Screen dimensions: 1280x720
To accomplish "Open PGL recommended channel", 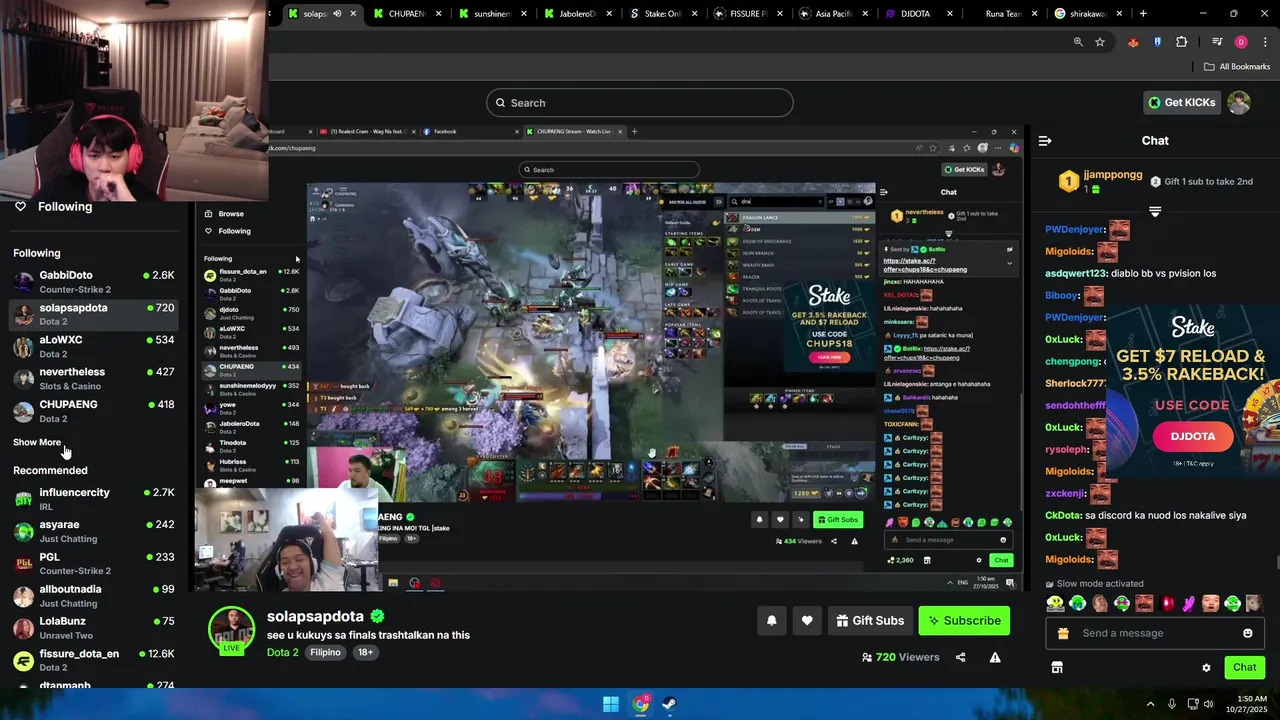I will coord(94,563).
